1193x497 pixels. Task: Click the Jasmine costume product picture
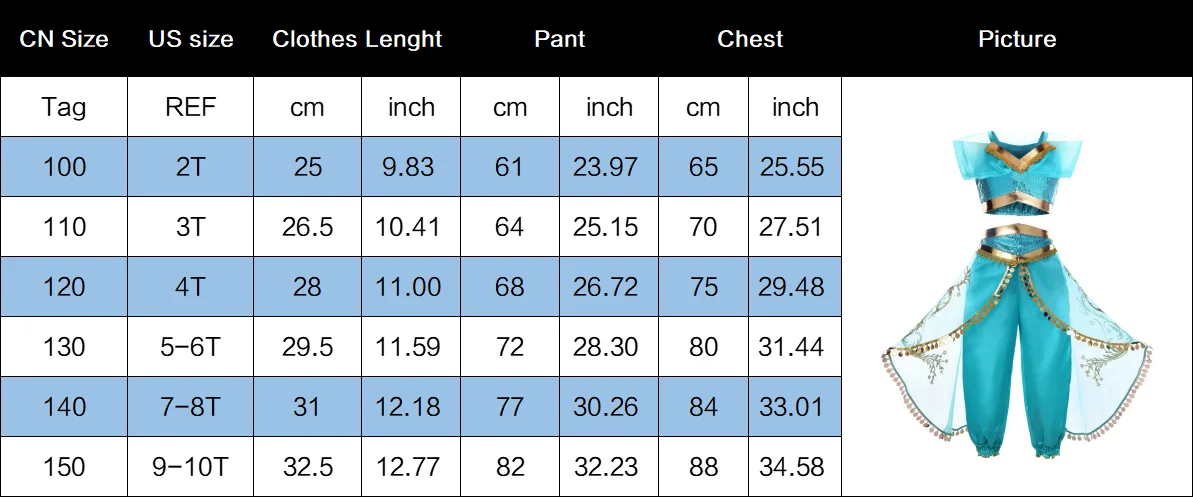pyautogui.click(x=1016, y=295)
